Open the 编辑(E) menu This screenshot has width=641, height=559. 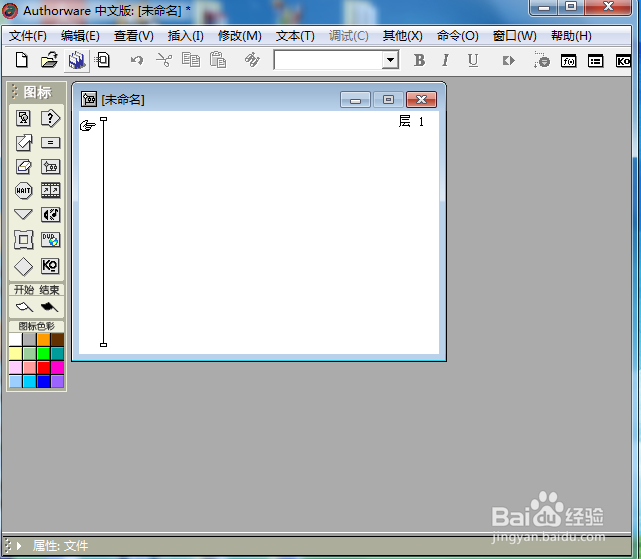[80, 36]
